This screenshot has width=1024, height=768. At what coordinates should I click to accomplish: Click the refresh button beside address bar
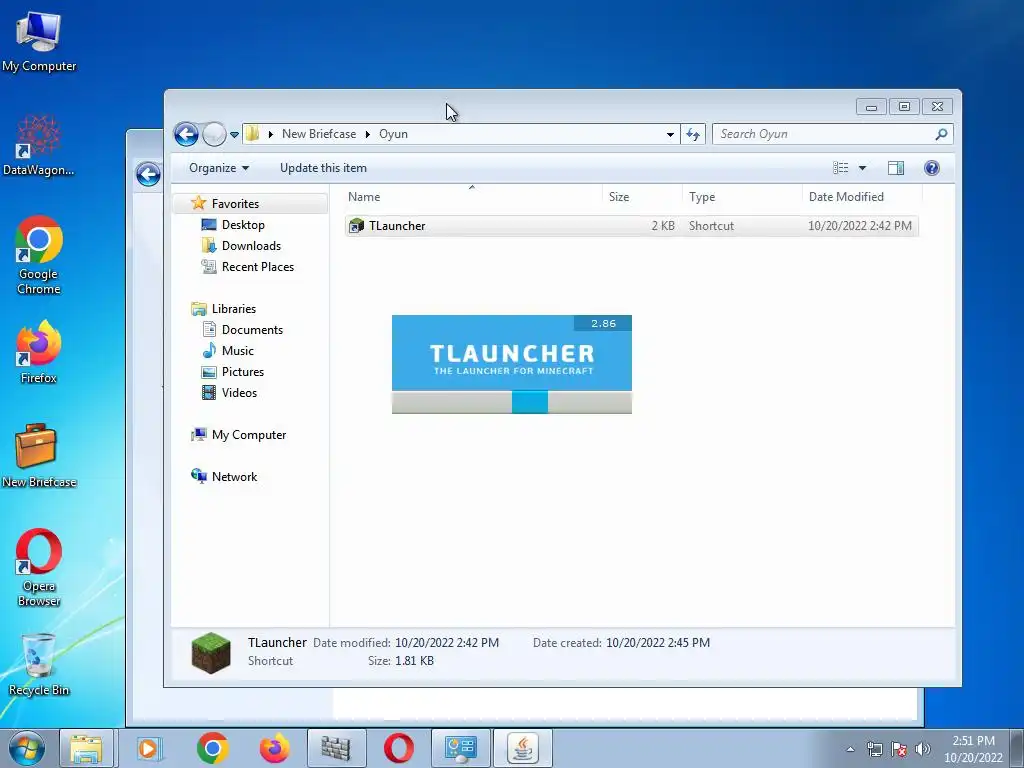pyautogui.click(x=693, y=135)
